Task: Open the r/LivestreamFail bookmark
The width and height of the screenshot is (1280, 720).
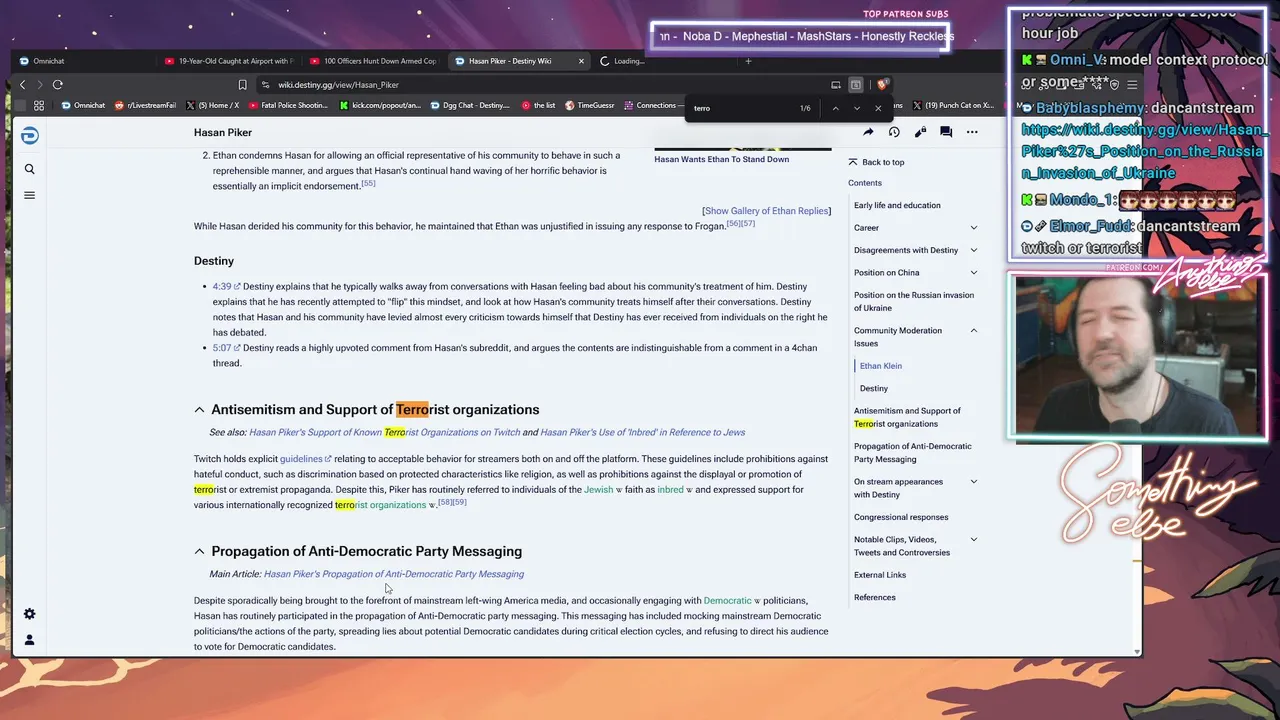Action: pyautogui.click(x=146, y=105)
